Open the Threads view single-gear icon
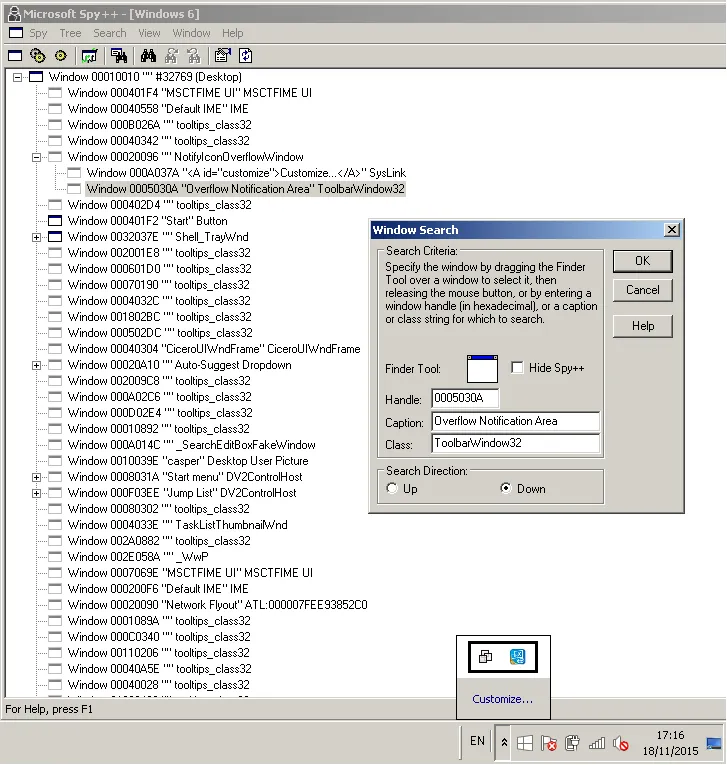This screenshot has width=727, height=765. click(x=61, y=56)
